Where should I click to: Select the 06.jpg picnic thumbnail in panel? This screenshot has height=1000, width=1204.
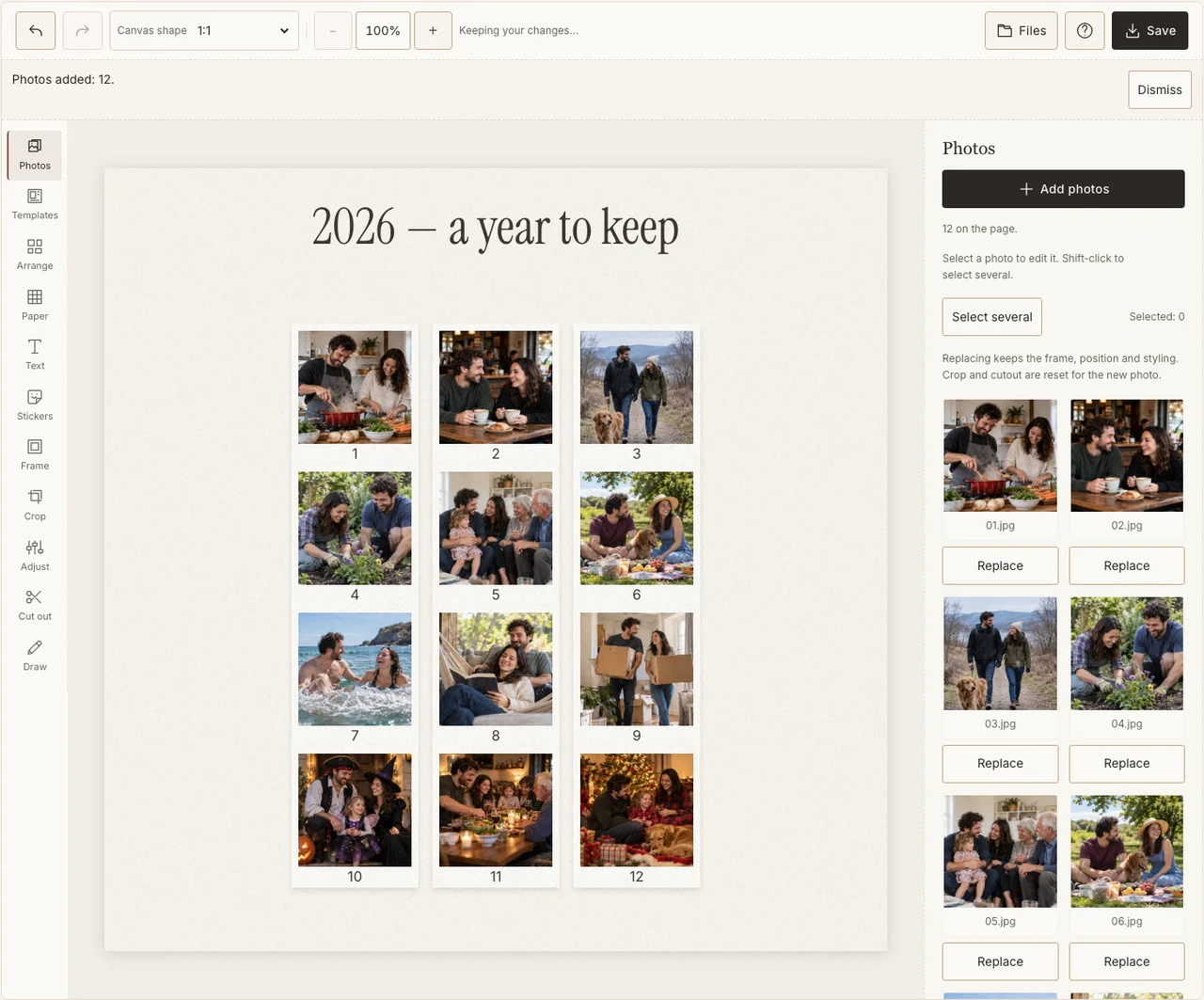(x=1127, y=851)
